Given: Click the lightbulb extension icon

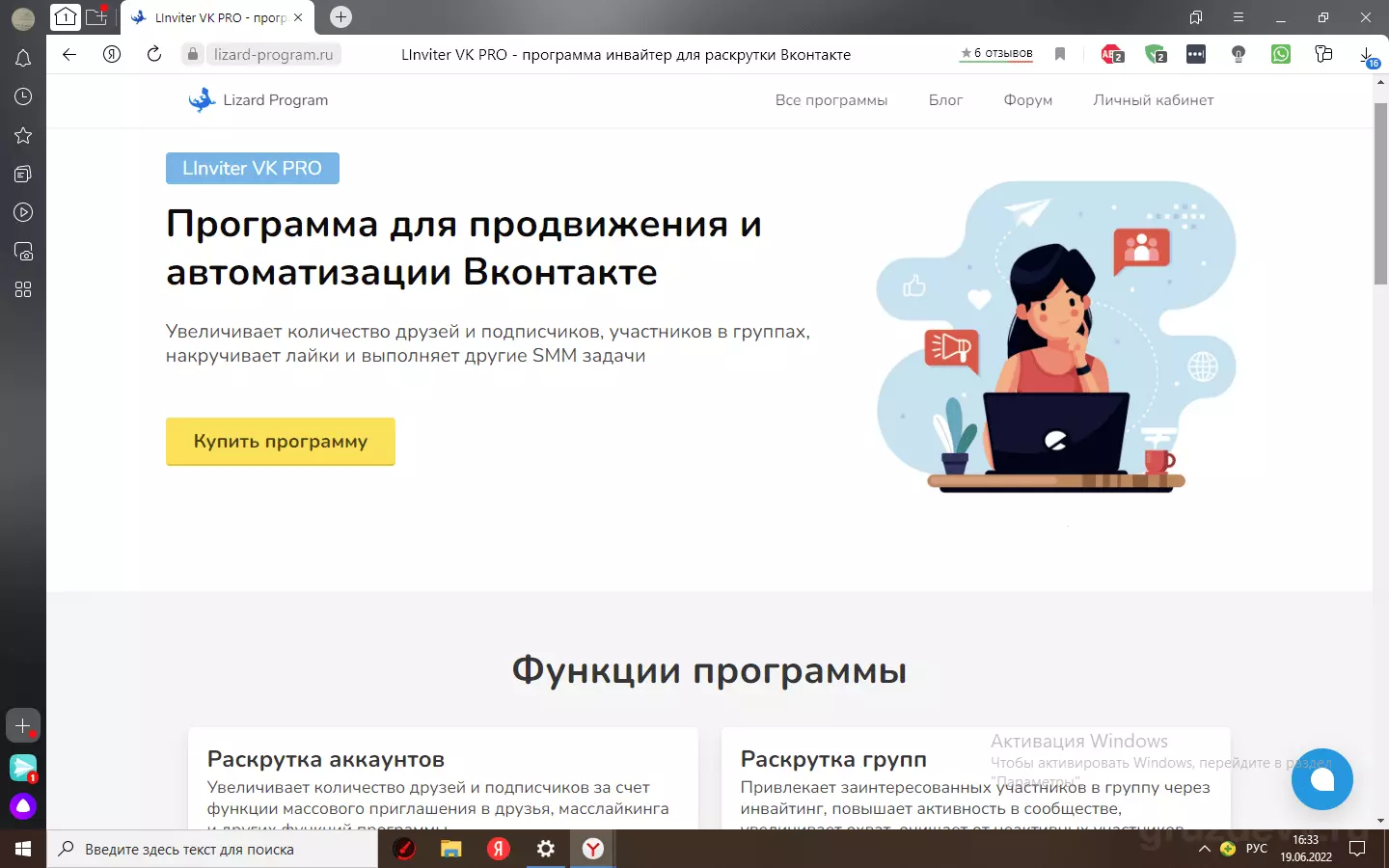Looking at the screenshot, I should coord(1239,54).
